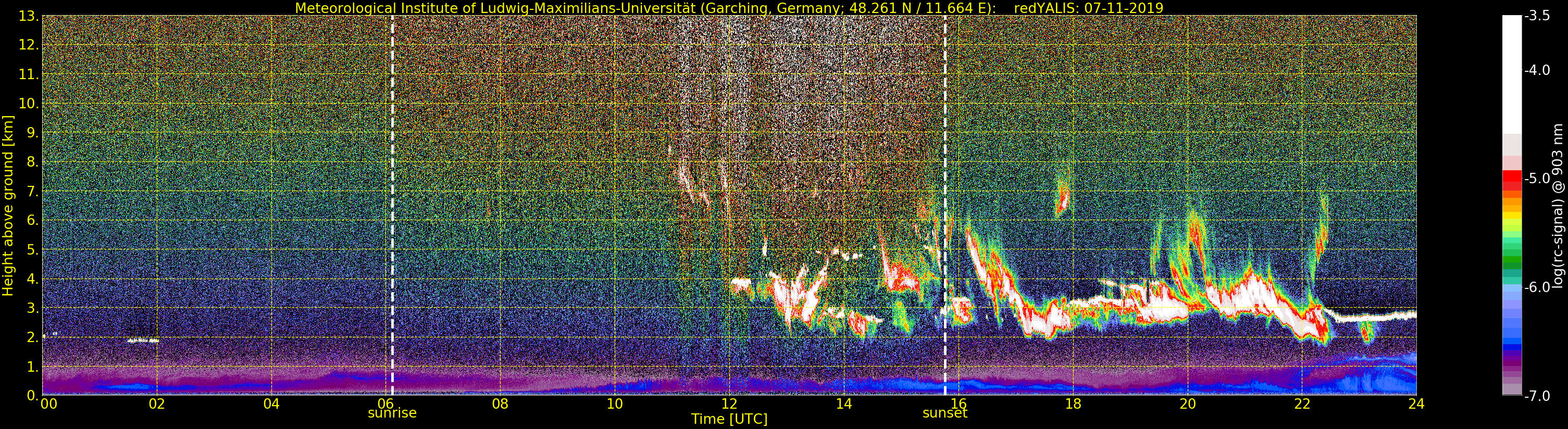Click the time axis tick label '22'
1568x429 pixels.
[x=1302, y=404]
